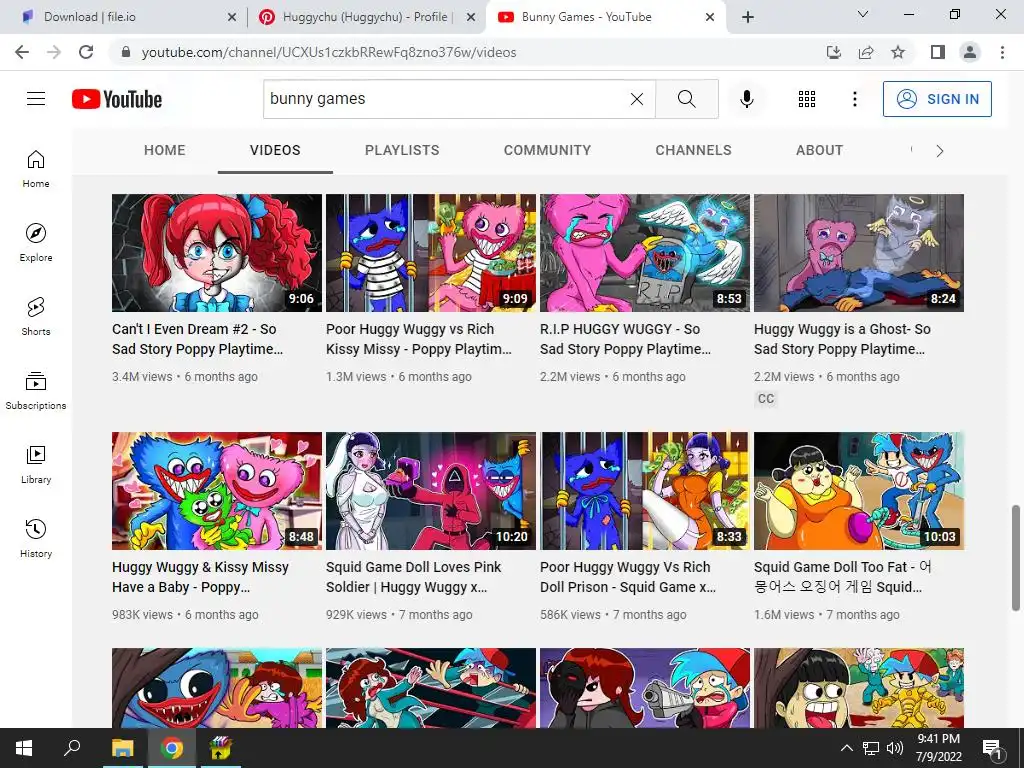Open Huggy Wuggy is a Ghost title
This screenshot has width=1024, height=768.
842,339
